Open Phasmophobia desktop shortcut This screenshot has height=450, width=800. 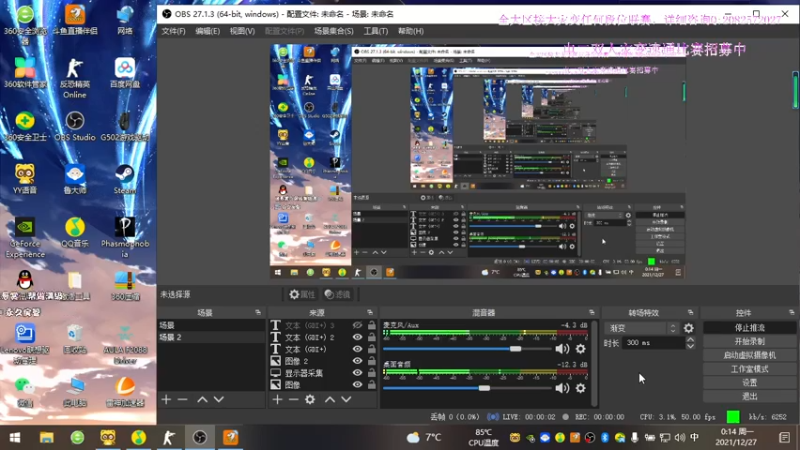point(125,238)
